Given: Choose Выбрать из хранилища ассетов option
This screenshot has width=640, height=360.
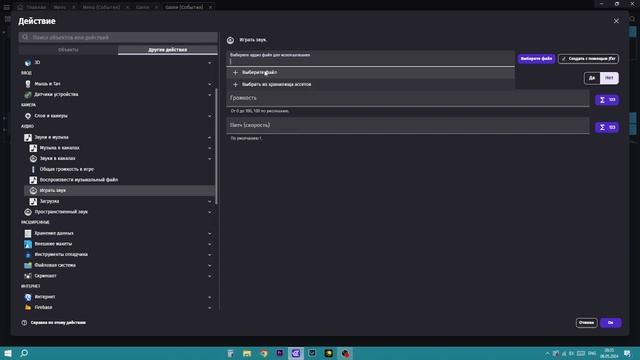Looking at the screenshot, I should 371,84.
